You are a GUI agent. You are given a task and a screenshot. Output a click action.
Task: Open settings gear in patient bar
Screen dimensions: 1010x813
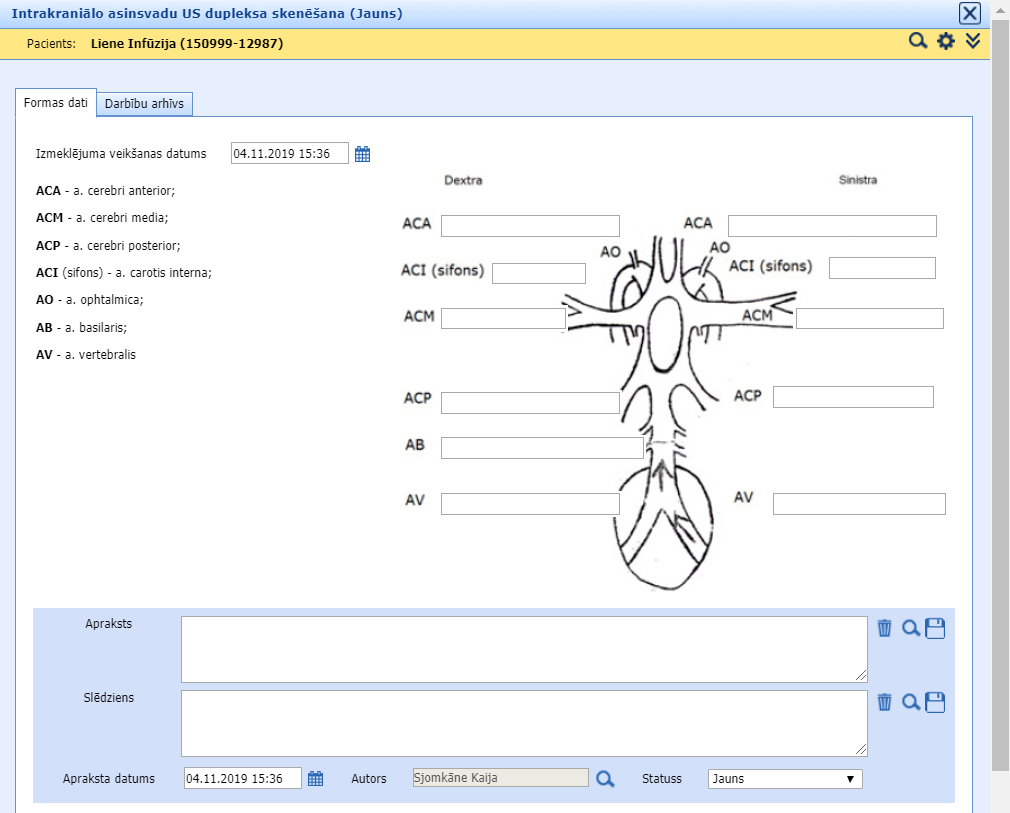tap(946, 42)
